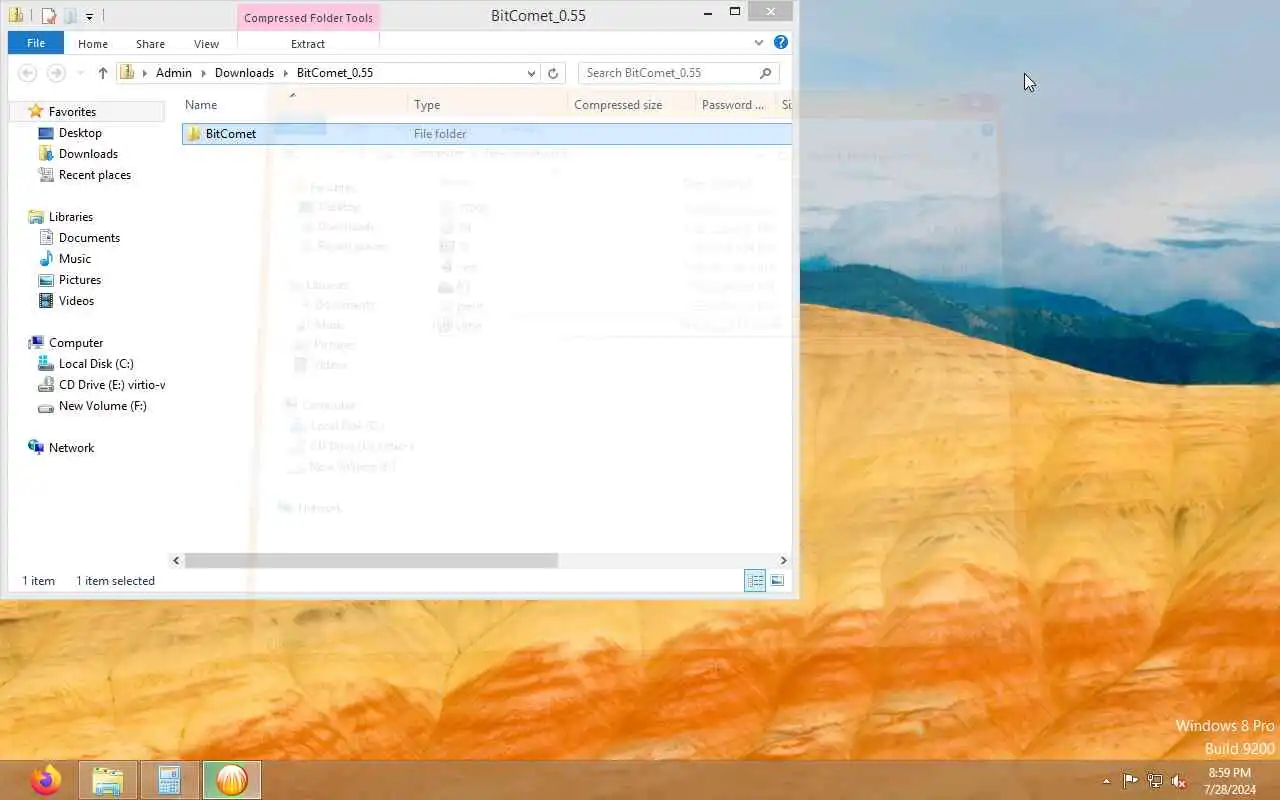Go up one level with Up arrow
1280x800 pixels.
click(102, 73)
